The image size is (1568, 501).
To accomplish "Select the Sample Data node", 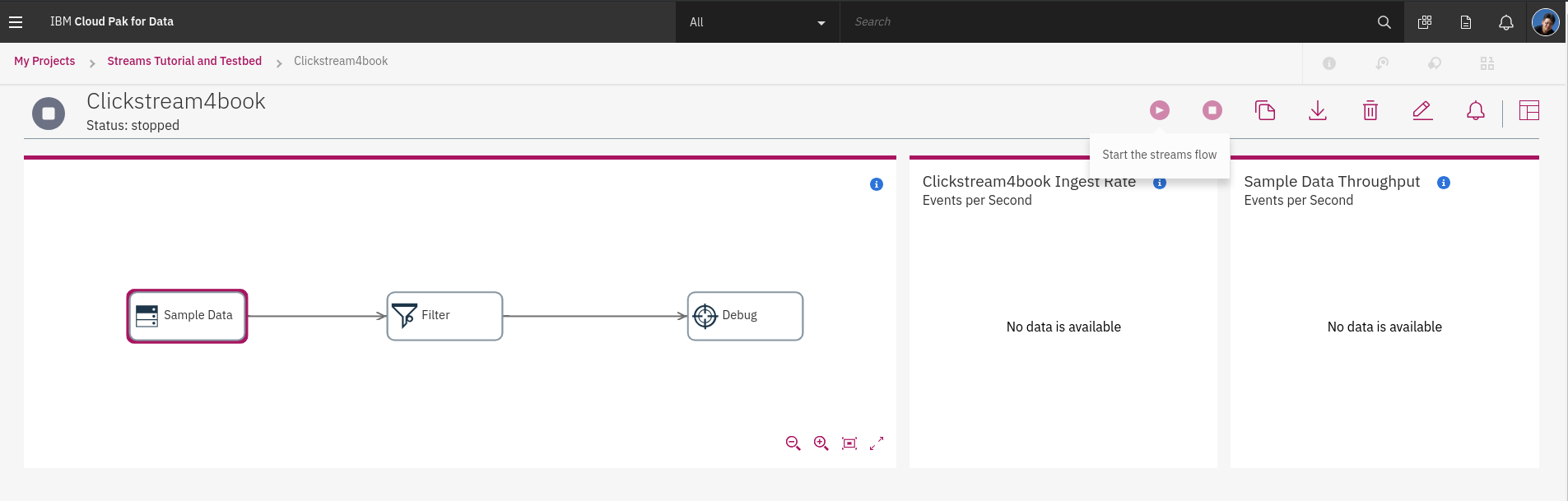I will 188,316.
